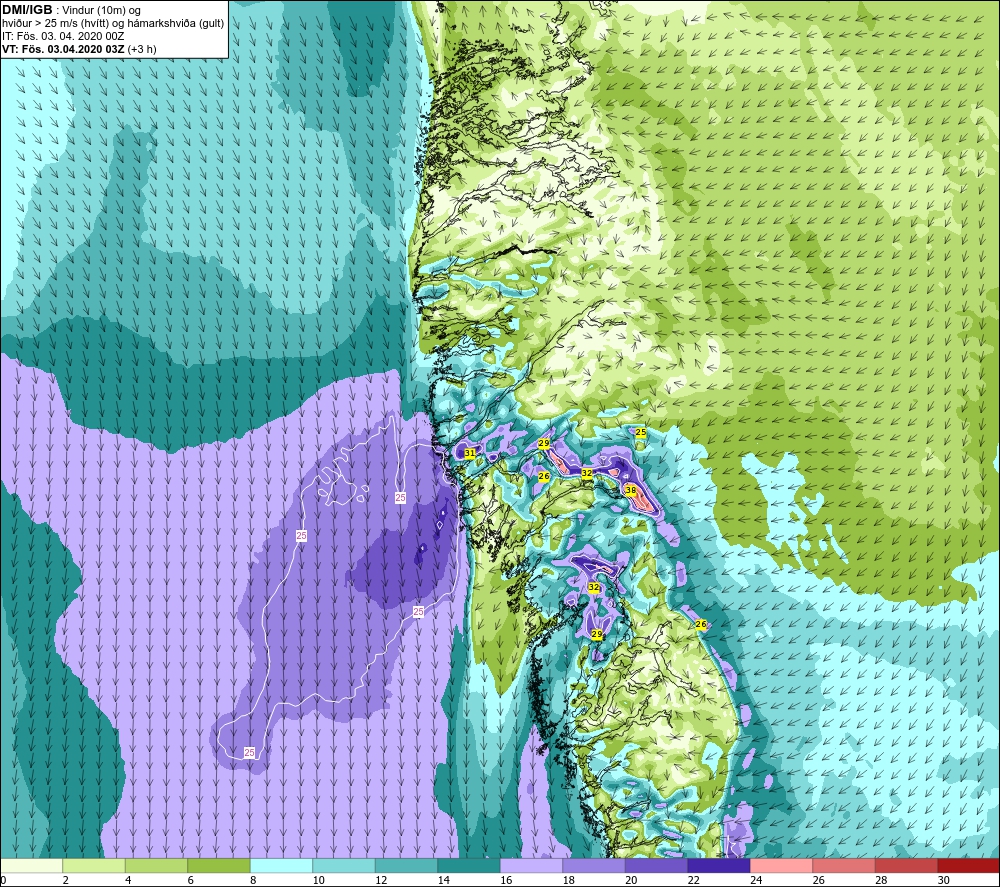This screenshot has height=887, width=1000.
Task: Click the legend scale number 8
Action: tap(253, 880)
